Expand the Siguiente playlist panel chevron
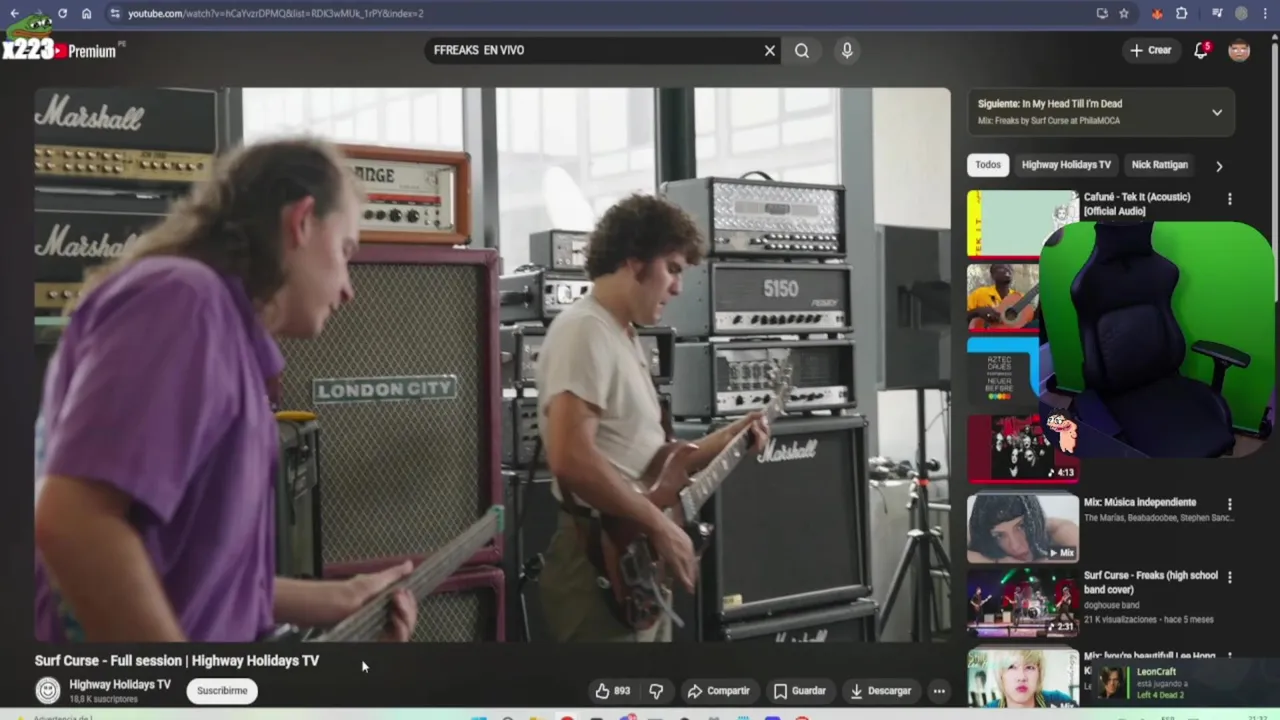 (x=1217, y=112)
